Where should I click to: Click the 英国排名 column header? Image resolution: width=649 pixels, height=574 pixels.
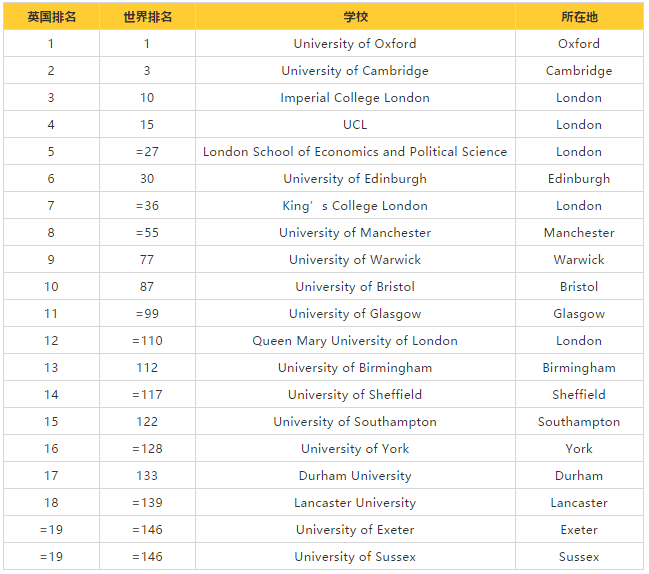click(51, 17)
